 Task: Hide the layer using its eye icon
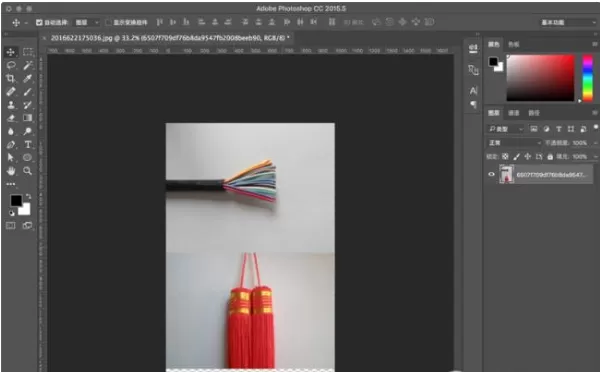[491, 175]
